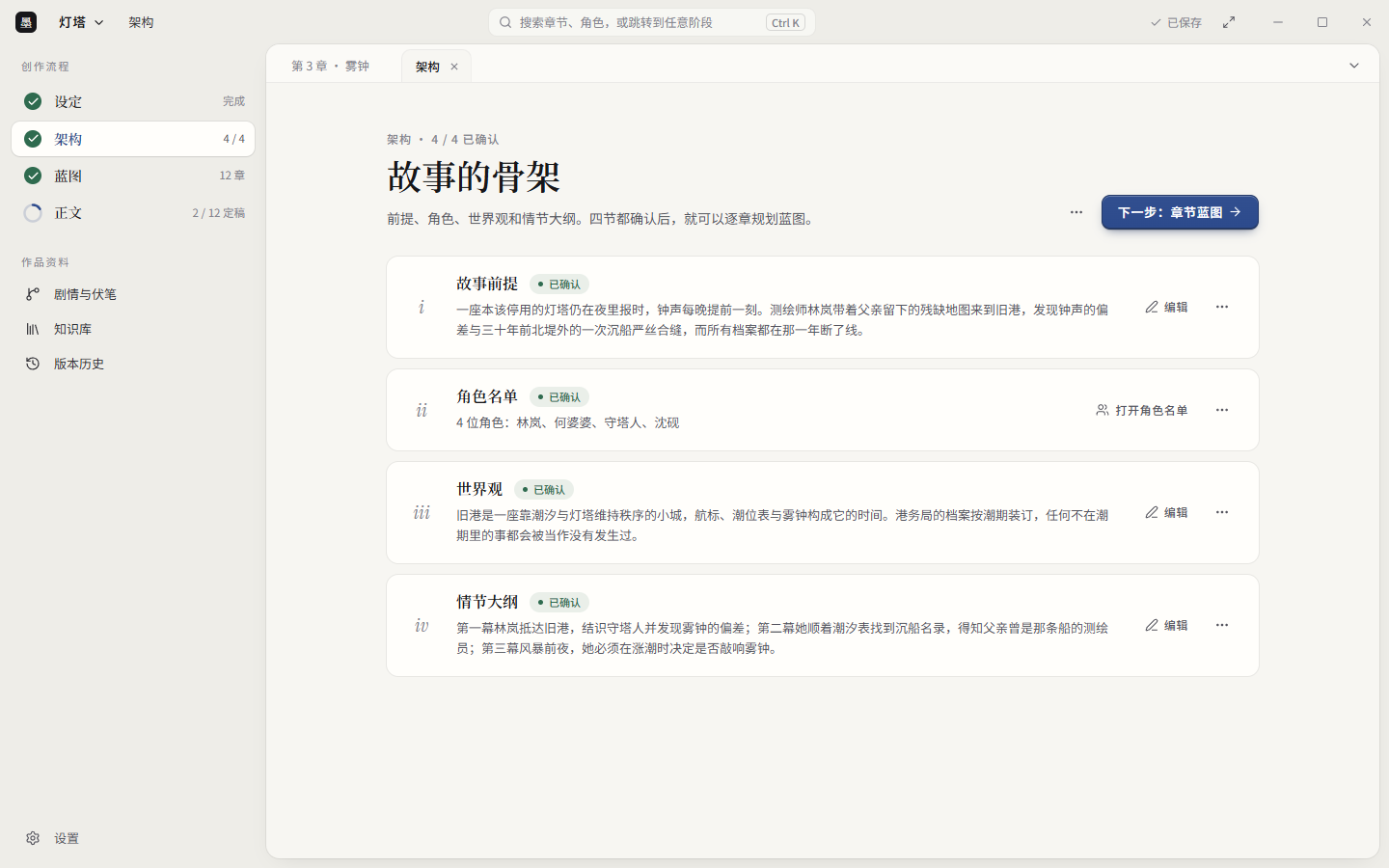Open more options for 世界观 card
This screenshot has width=1389, height=868.
pos(1222,512)
